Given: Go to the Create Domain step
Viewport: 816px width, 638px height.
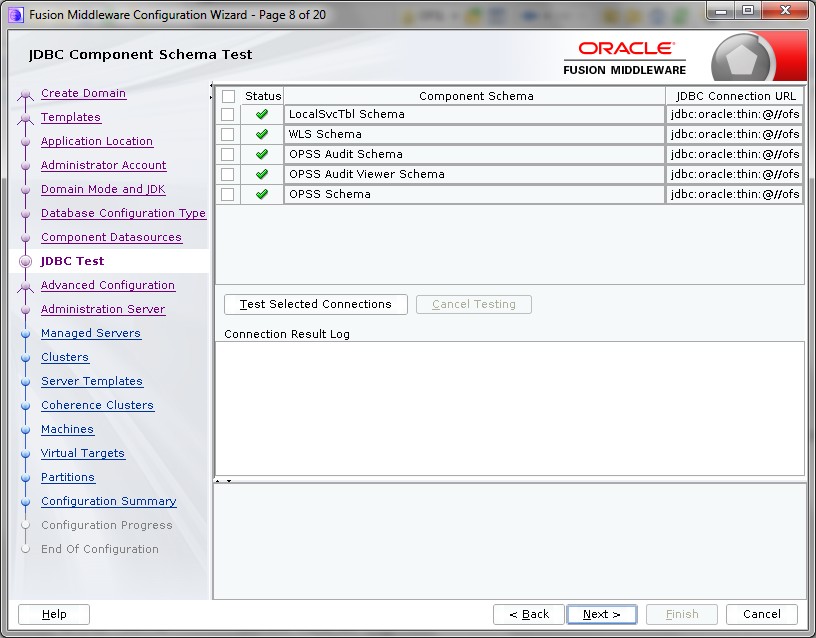Looking at the screenshot, I should coord(83,93).
